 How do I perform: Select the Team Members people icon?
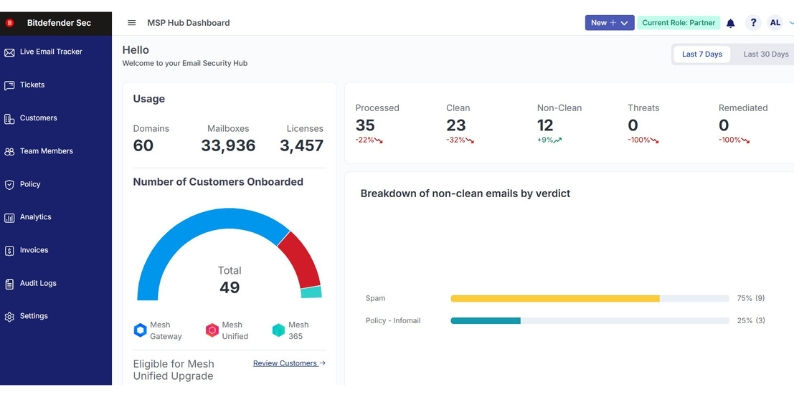[10, 152]
